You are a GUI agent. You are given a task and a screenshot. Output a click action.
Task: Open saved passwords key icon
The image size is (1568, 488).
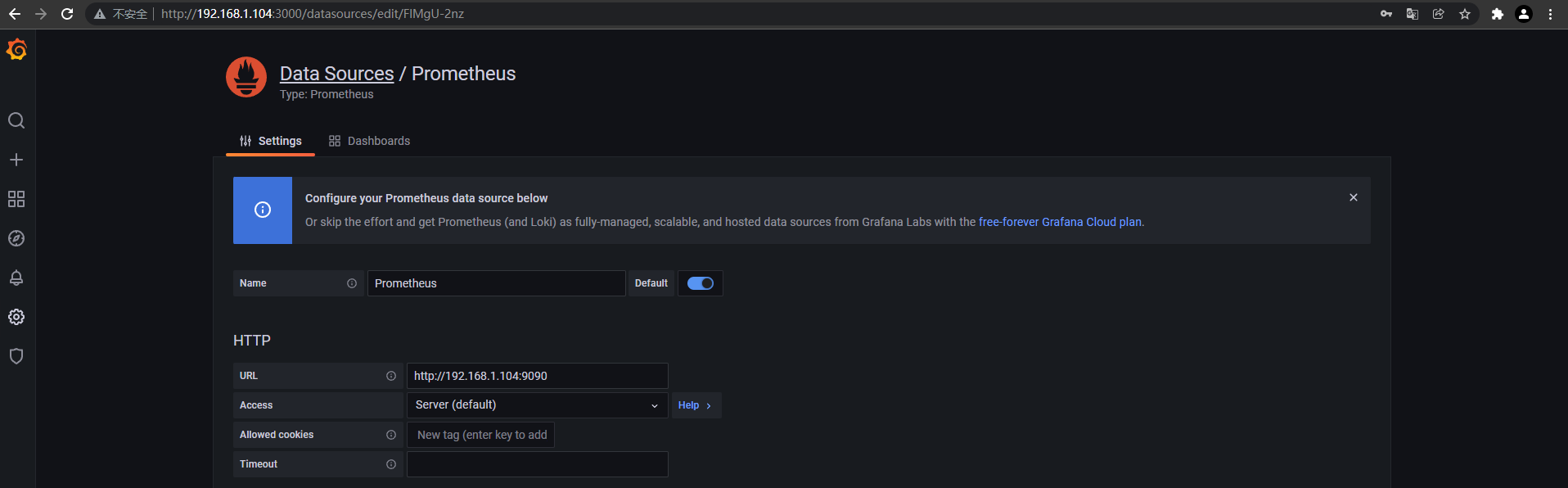(x=1386, y=14)
